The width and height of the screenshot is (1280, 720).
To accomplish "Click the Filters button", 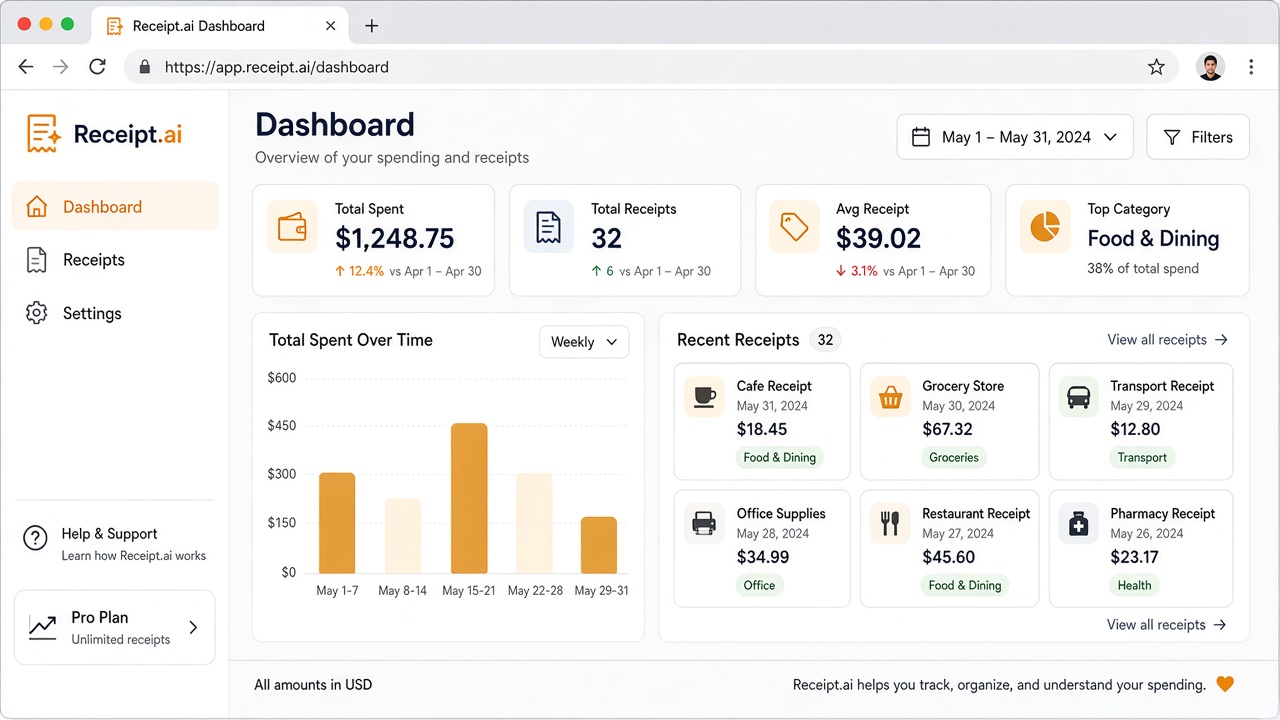I will [1198, 137].
